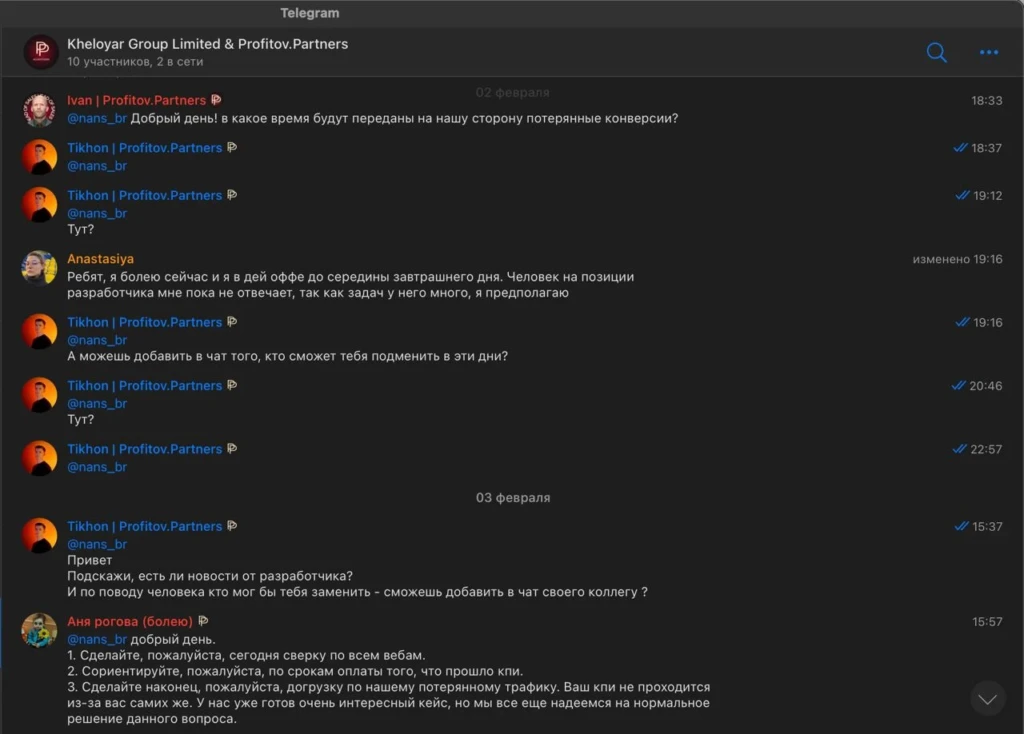
Task: Click the Telegram window title
Action: [x=310, y=12]
